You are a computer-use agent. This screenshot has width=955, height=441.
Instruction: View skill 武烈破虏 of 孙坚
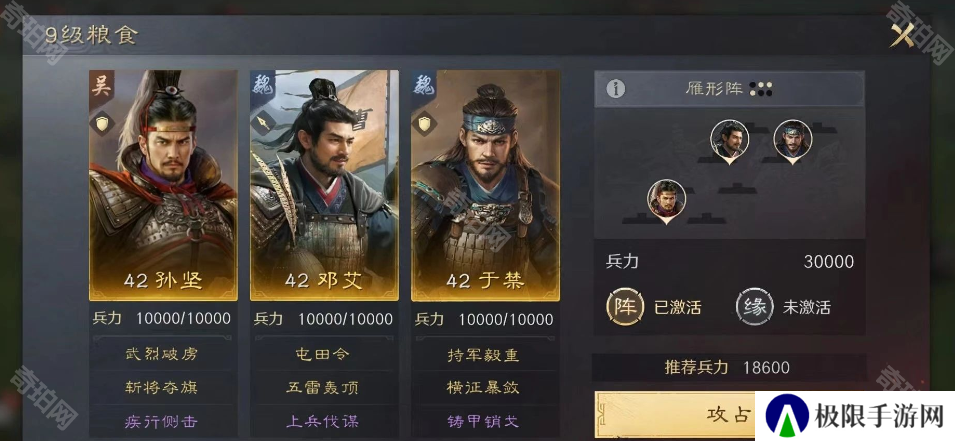[161, 355]
